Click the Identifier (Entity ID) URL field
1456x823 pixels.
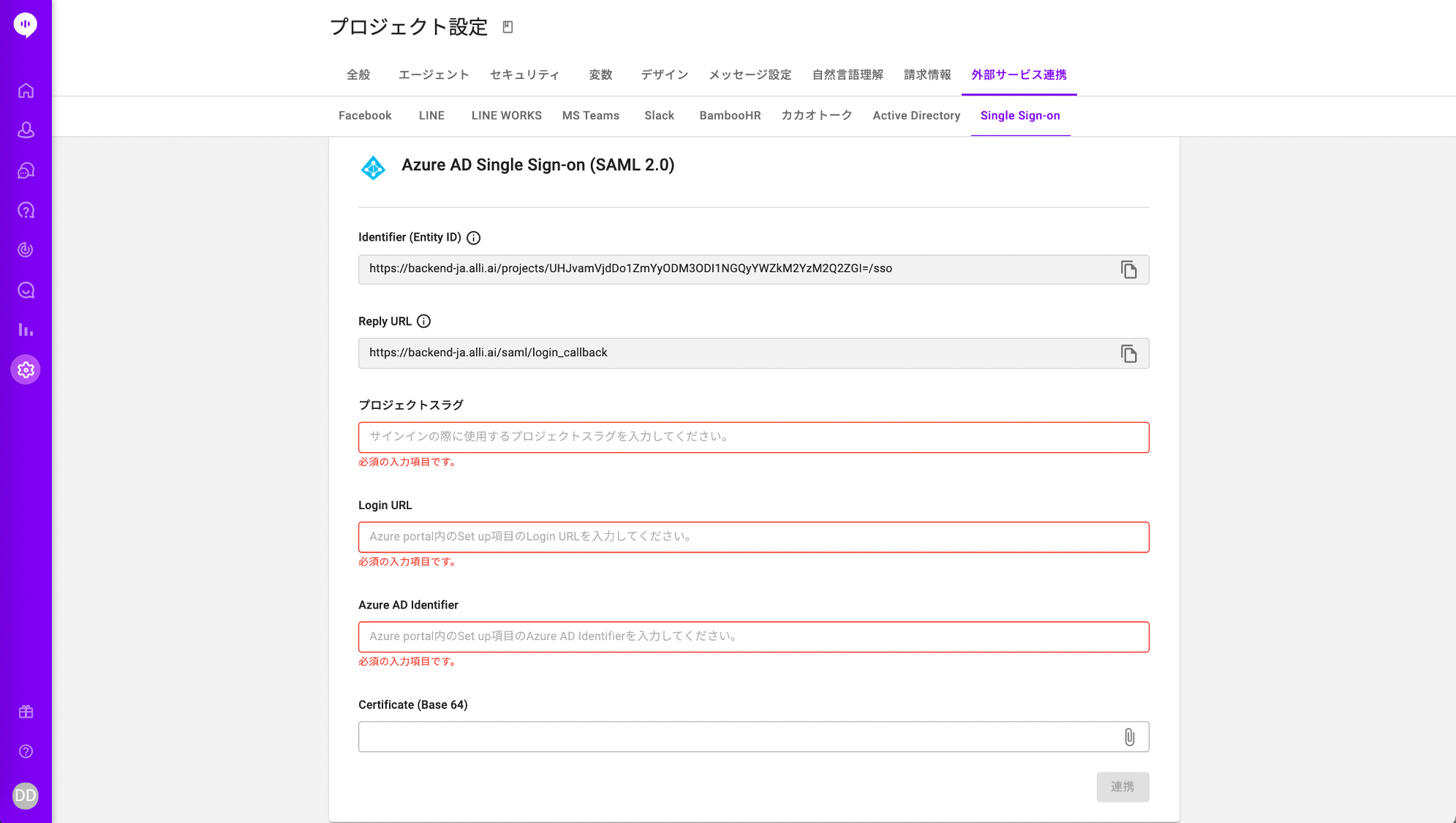point(753,269)
